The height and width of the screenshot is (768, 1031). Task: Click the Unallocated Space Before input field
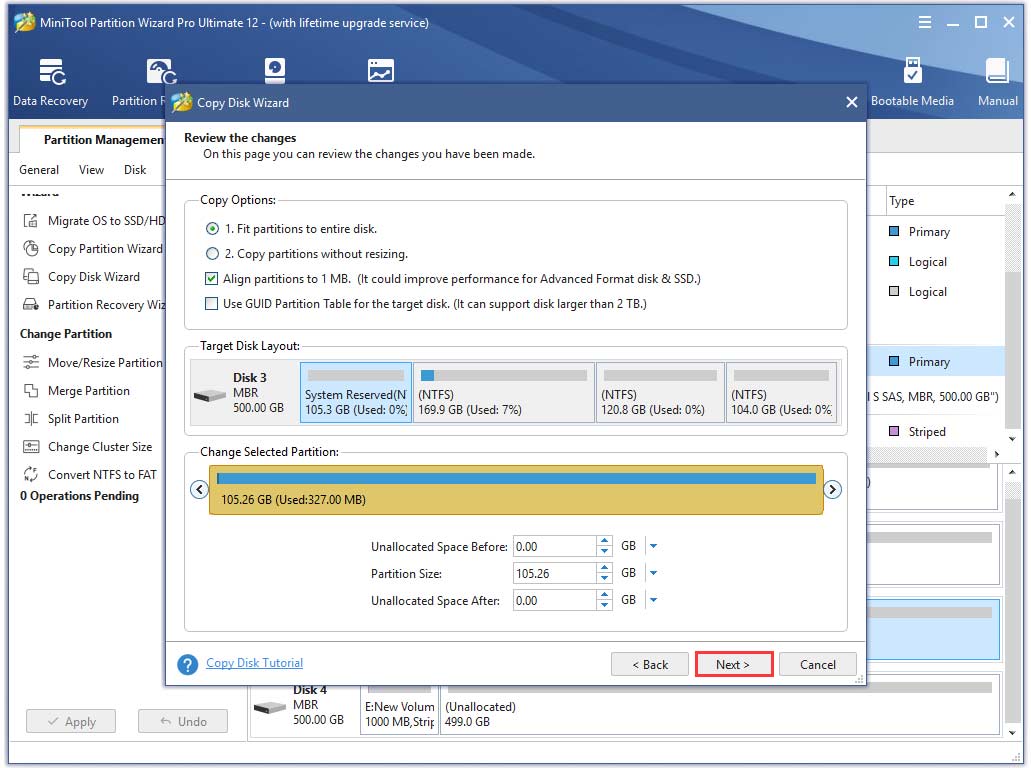coord(554,546)
